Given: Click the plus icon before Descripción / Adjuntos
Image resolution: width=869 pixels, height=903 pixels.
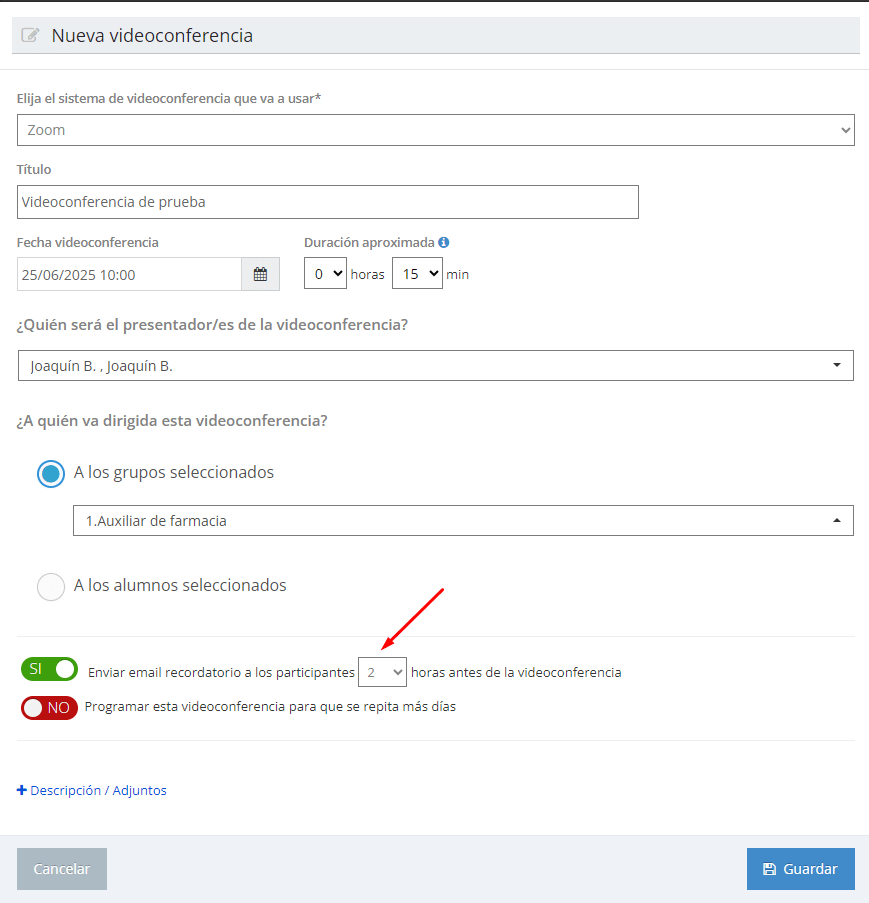Looking at the screenshot, I should pos(22,790).
